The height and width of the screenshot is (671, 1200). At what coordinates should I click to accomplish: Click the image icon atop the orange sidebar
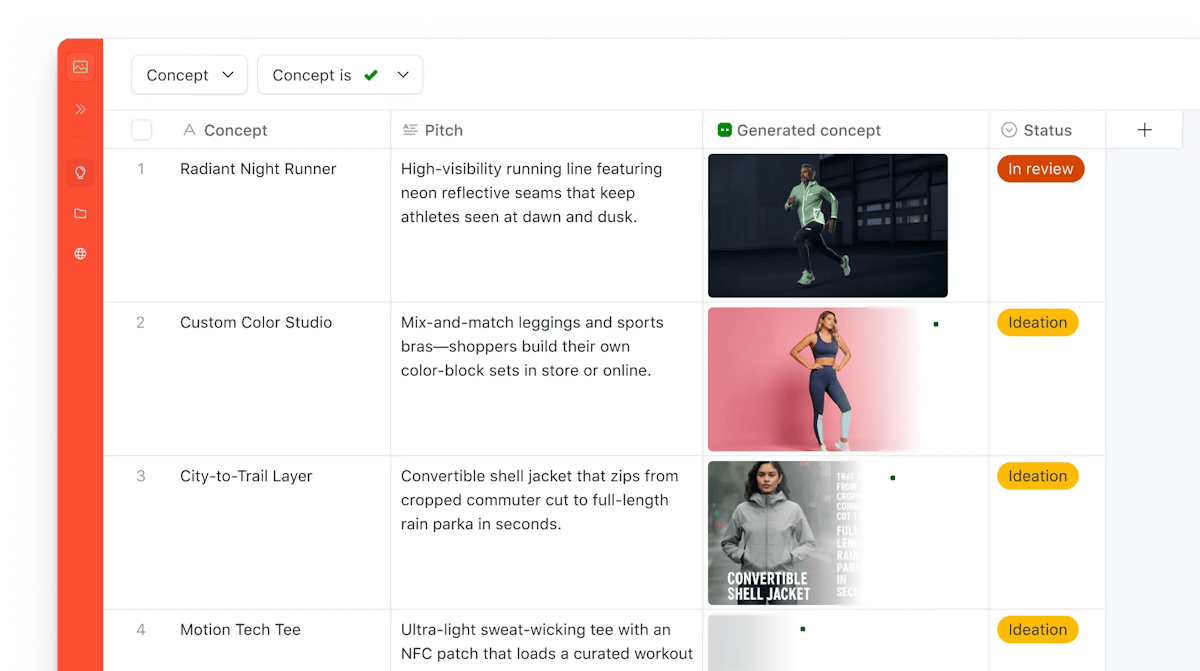pyautogui.click(x=81, y=67)
